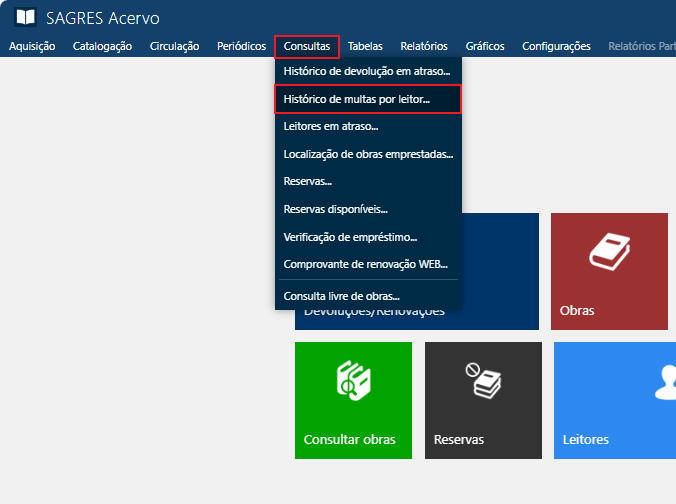Expand the Periódicos menu
676x504 pixels.
coord(241,46)
